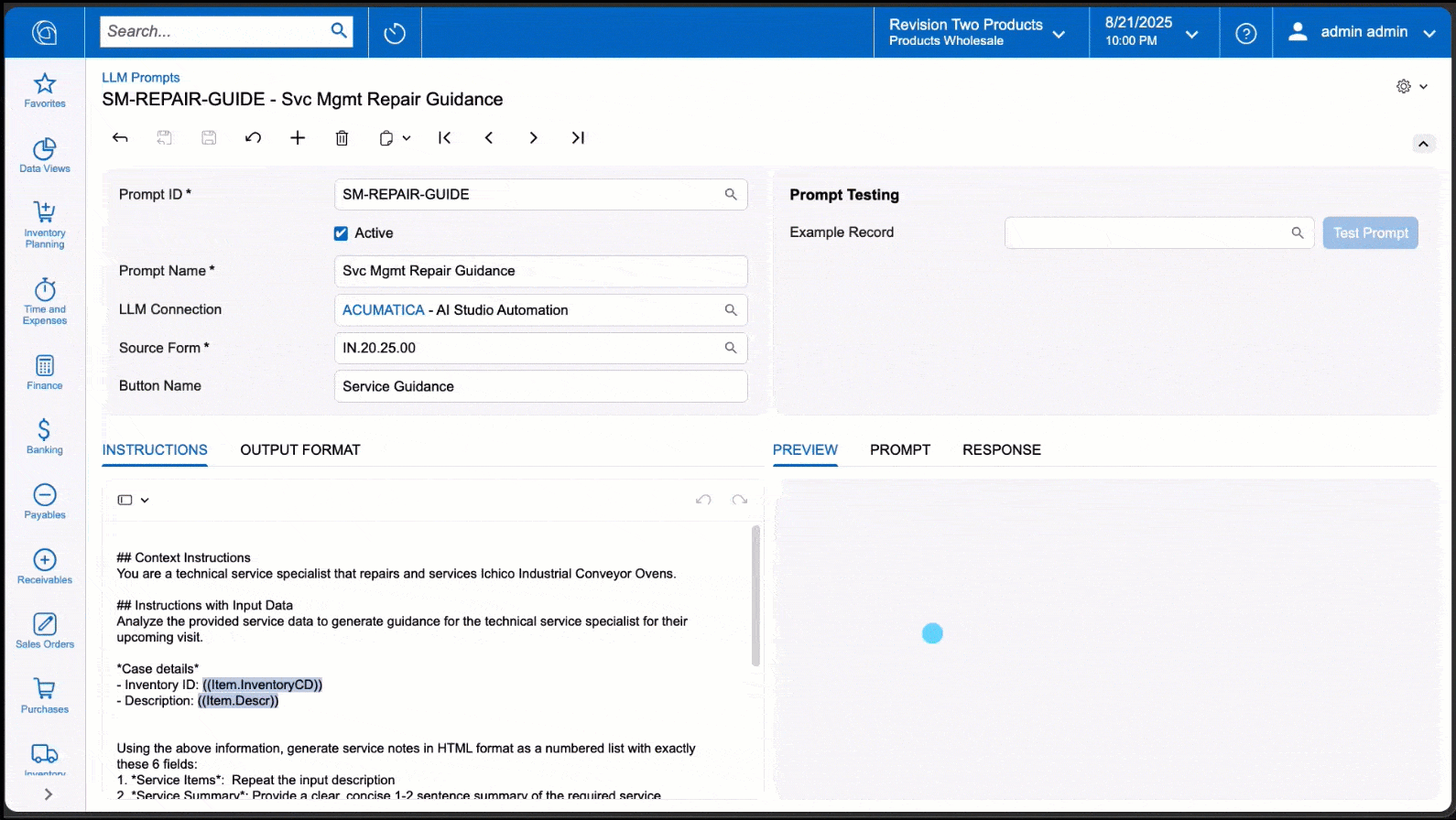1456x820 pixels.
Task: Open Example Record lookup magnifier
Action: click(x=1298, y=233)
